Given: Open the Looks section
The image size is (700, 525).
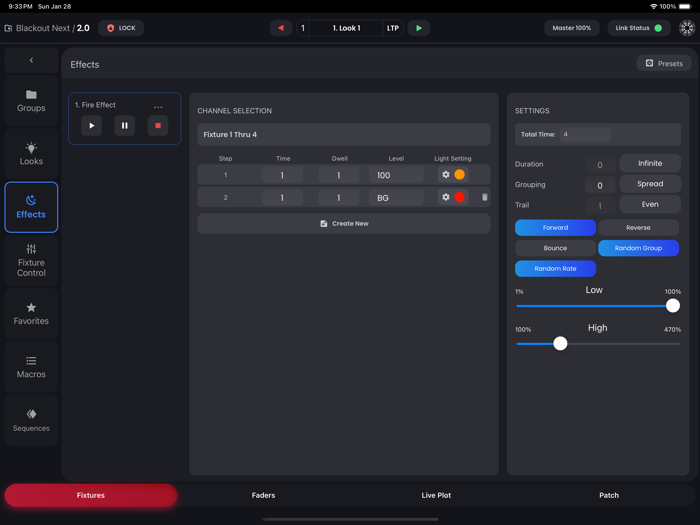Looking at the screenshot, I should click(31, 154).
